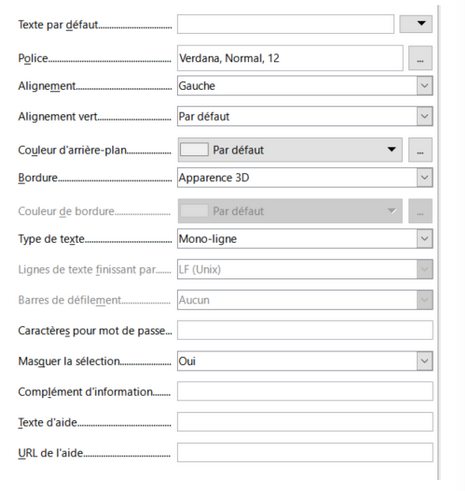The width and height of the screenshot is (465, 491).
Task: Click the background color swatch preview
Action: [x=194, y=150]
